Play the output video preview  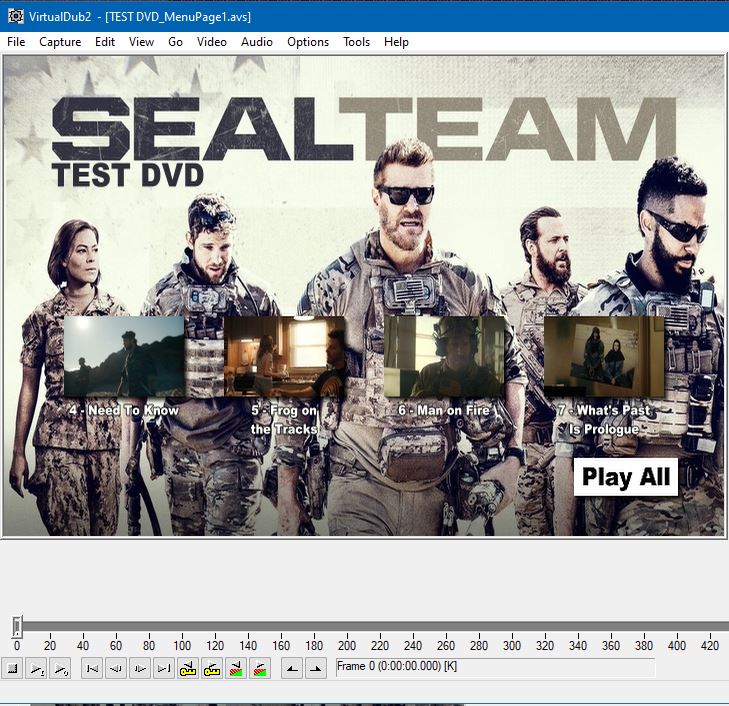pyautogui.click(x=60, y=669)
